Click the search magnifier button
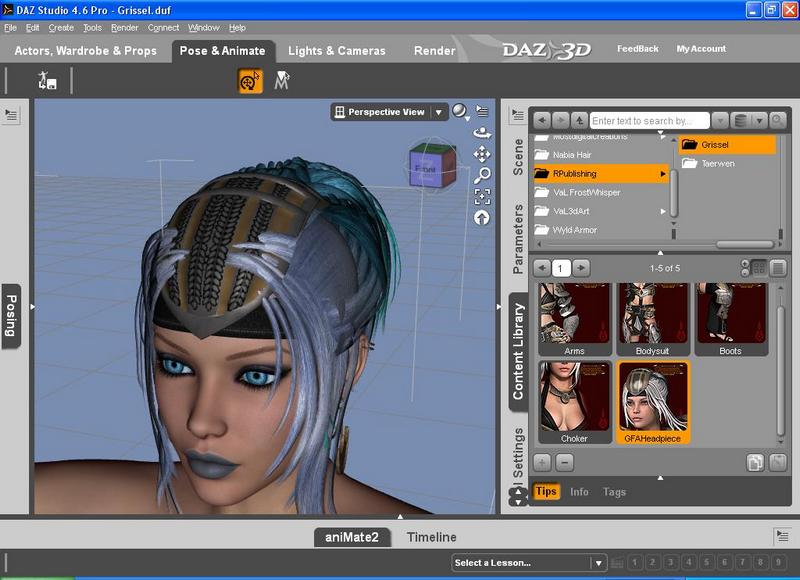The width and height of the screenshot is (800, 580). [777, 121]
